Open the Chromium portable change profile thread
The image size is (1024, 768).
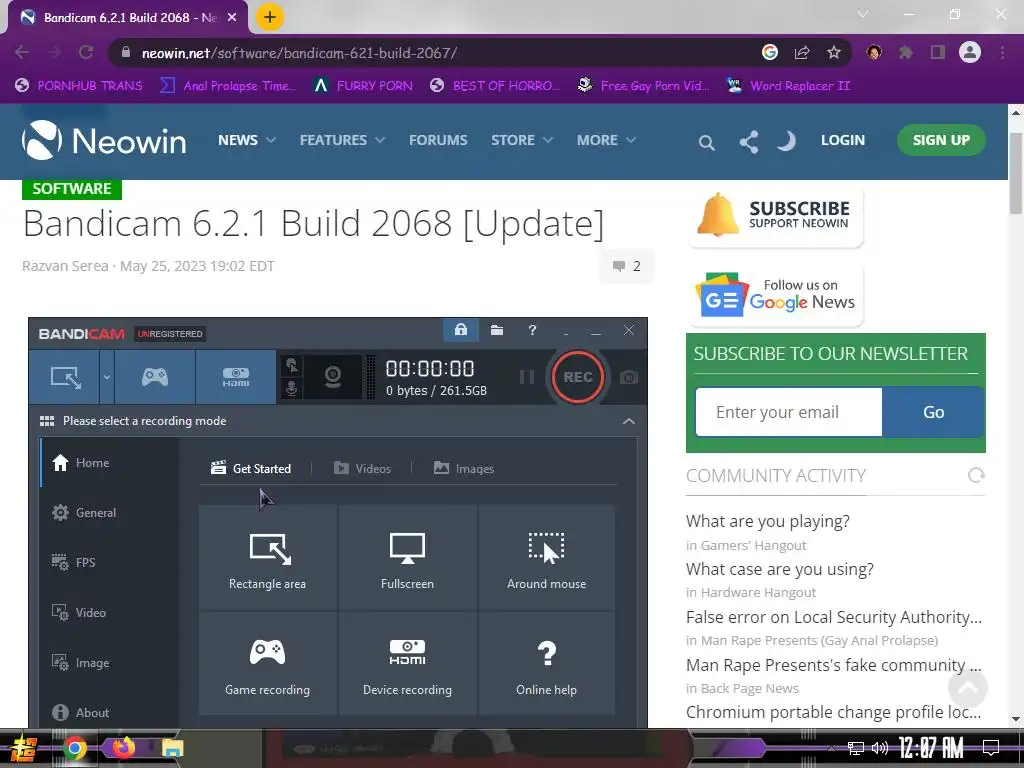[833, 712]
